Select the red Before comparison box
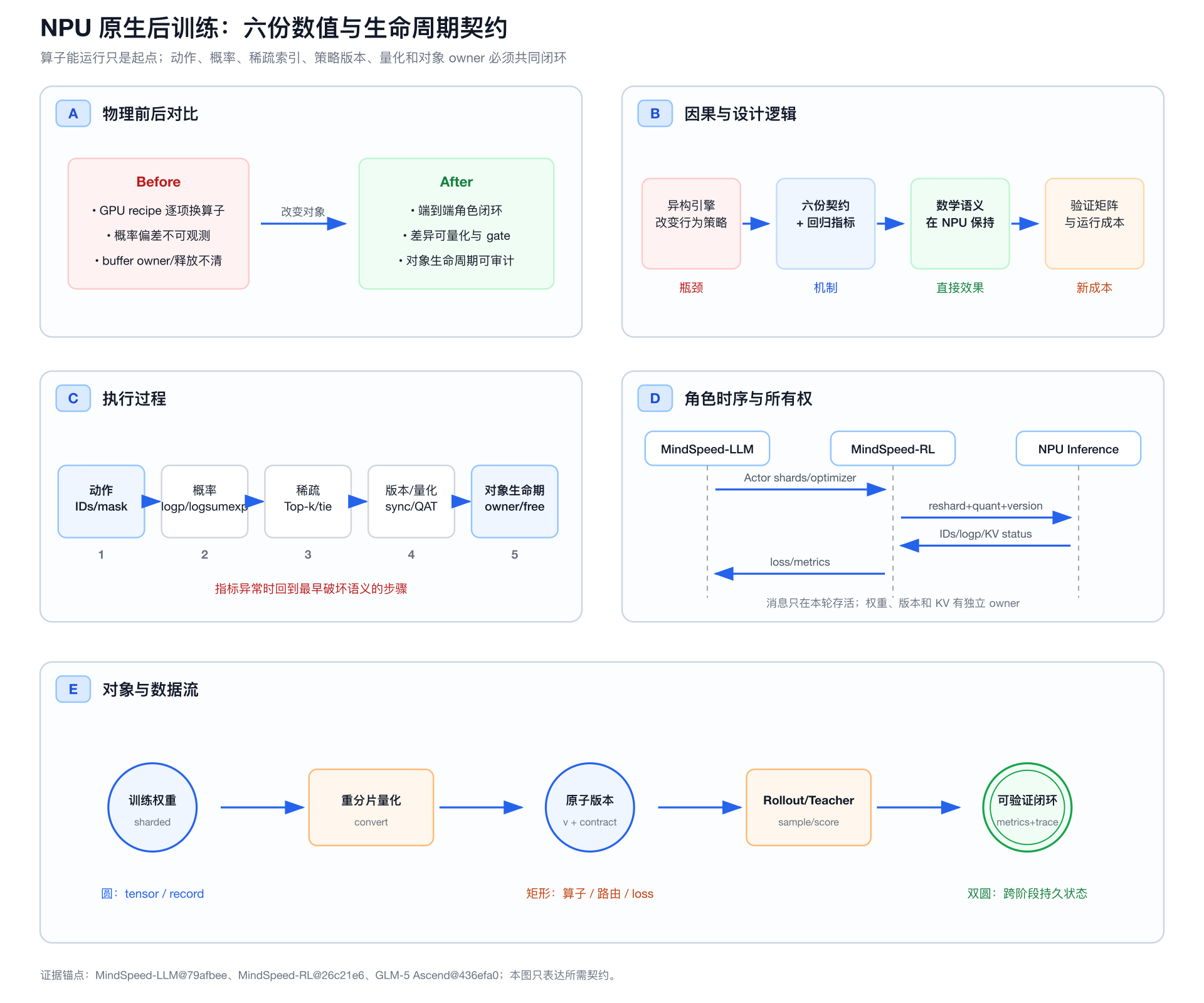This screenshot has width=1204, height=1003. [159, 224]
